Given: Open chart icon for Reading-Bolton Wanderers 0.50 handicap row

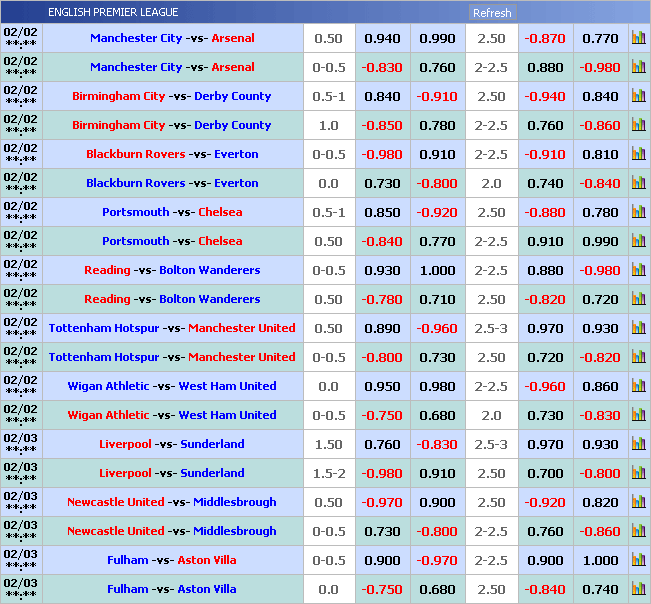Looking at the screenshot, I should (638, 299).
